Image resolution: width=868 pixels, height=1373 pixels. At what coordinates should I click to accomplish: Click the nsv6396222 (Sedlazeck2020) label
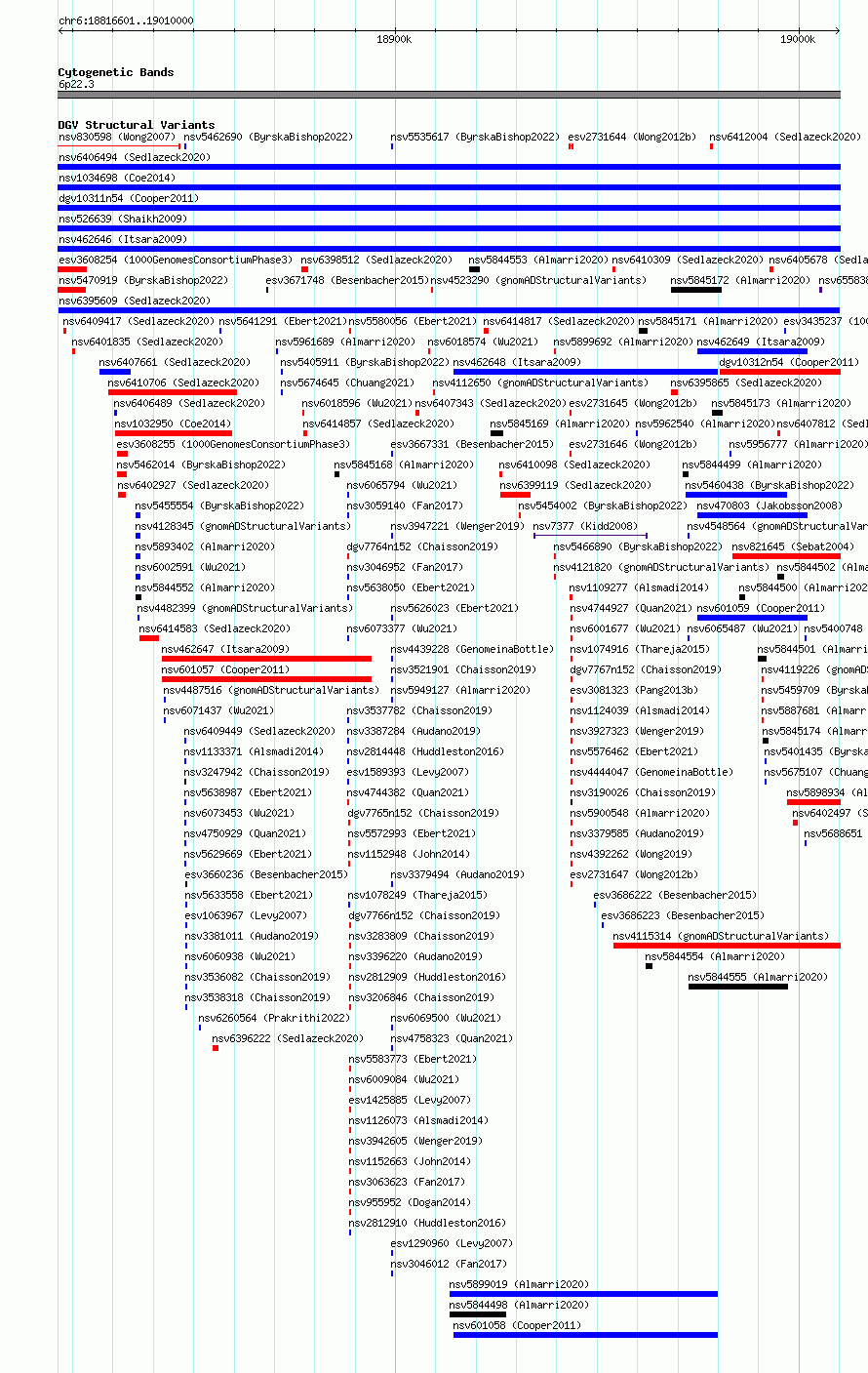[x=288, y=1038]
